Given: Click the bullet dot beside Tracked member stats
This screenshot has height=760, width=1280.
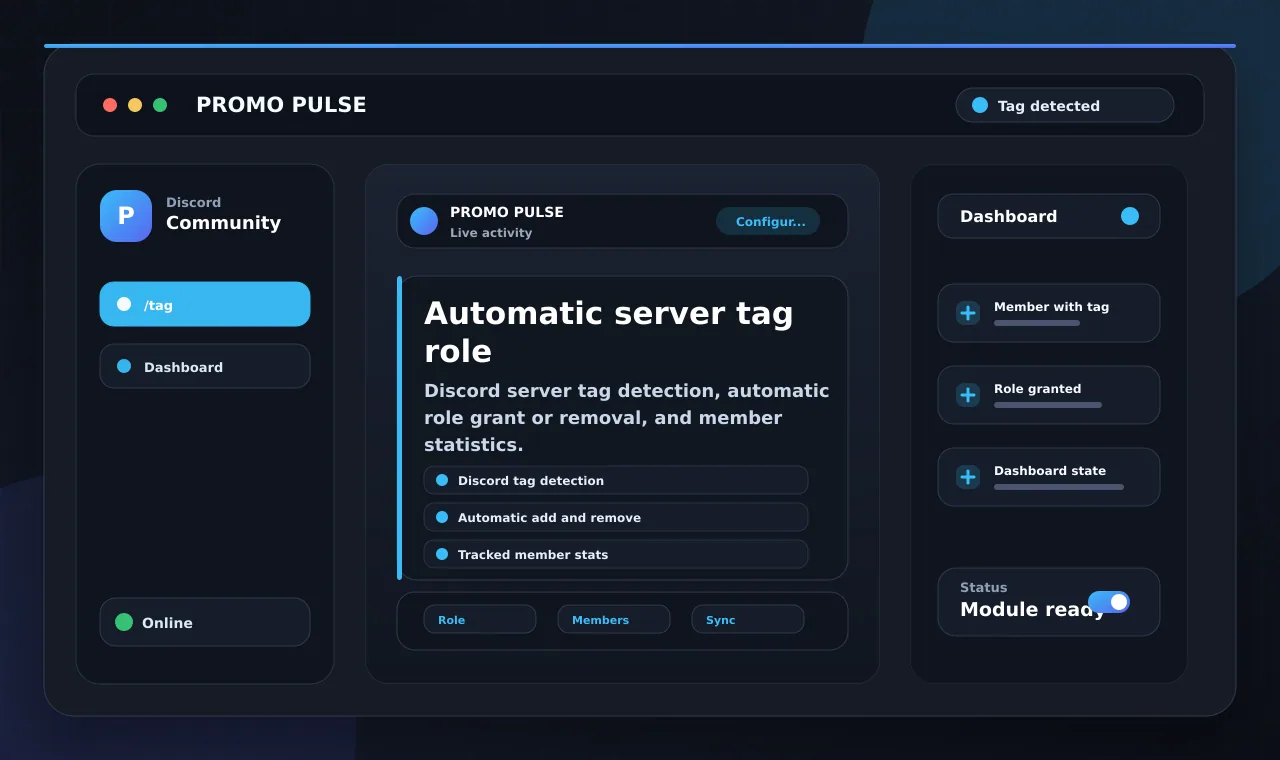Looking at the screenshot, I should 442,554.
